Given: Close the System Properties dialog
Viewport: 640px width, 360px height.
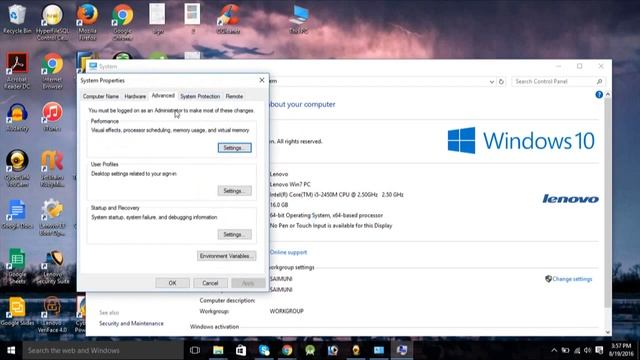Looking at the screenshot, I should [262, 80].
